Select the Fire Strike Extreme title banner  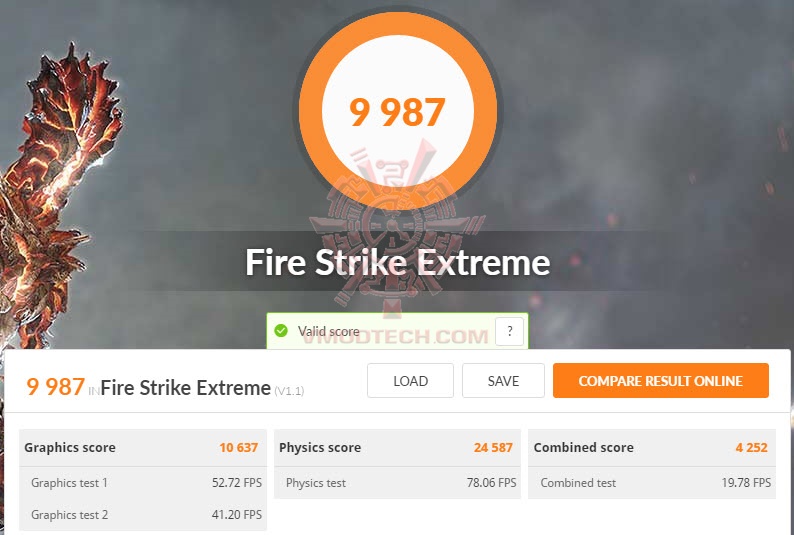point(398,262)
